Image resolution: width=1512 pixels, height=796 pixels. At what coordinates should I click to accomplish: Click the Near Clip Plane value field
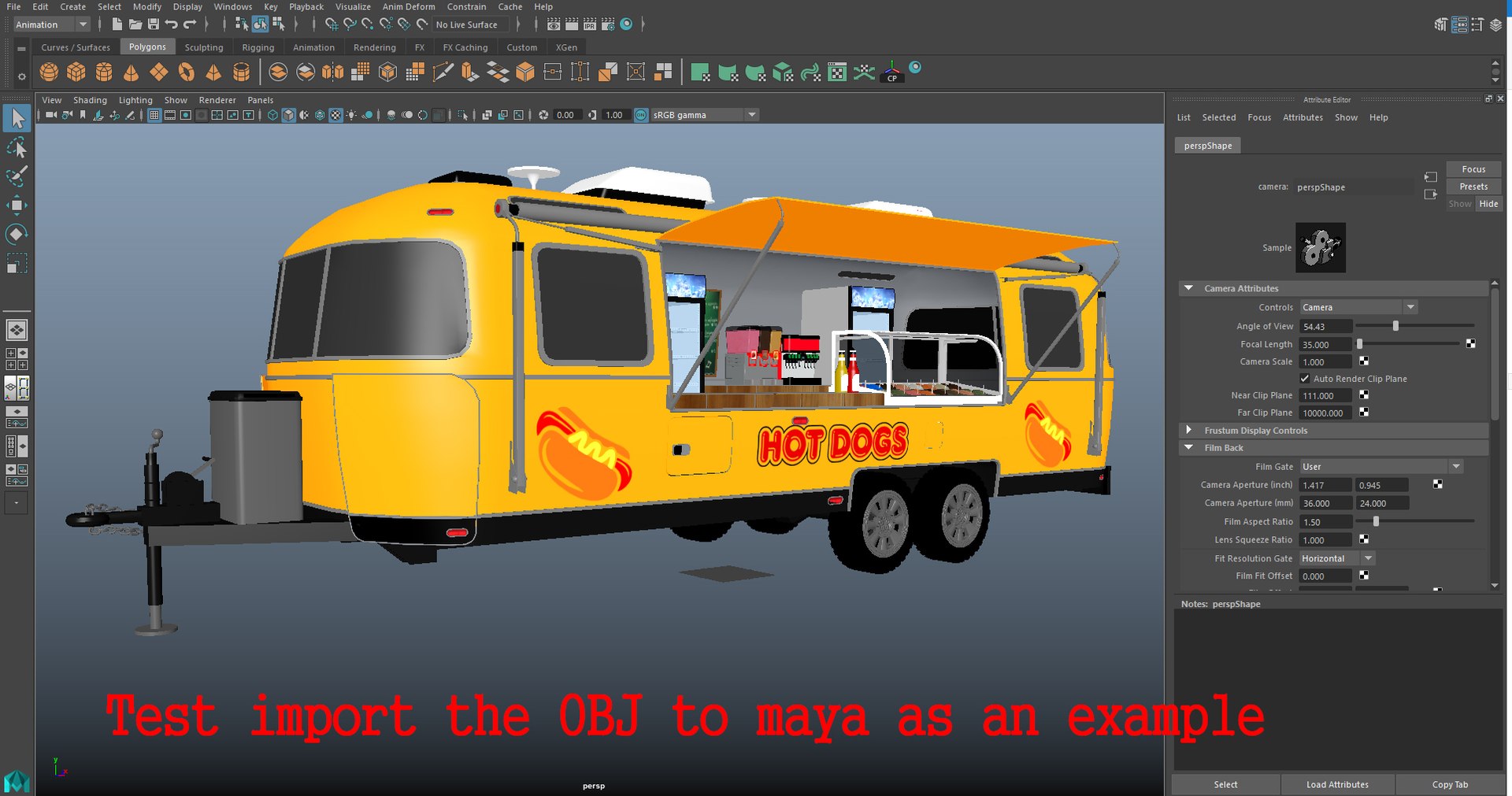click(x=1326, y=396)
